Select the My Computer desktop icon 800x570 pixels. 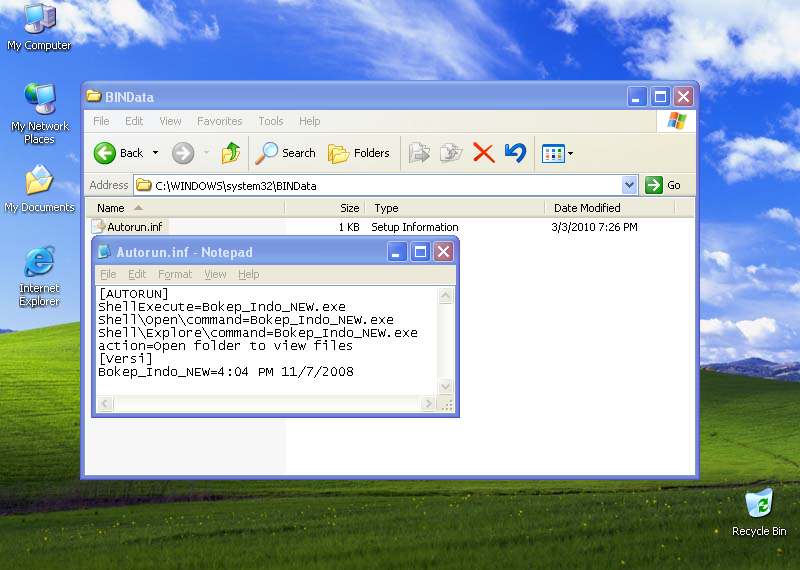pos(39,18)
